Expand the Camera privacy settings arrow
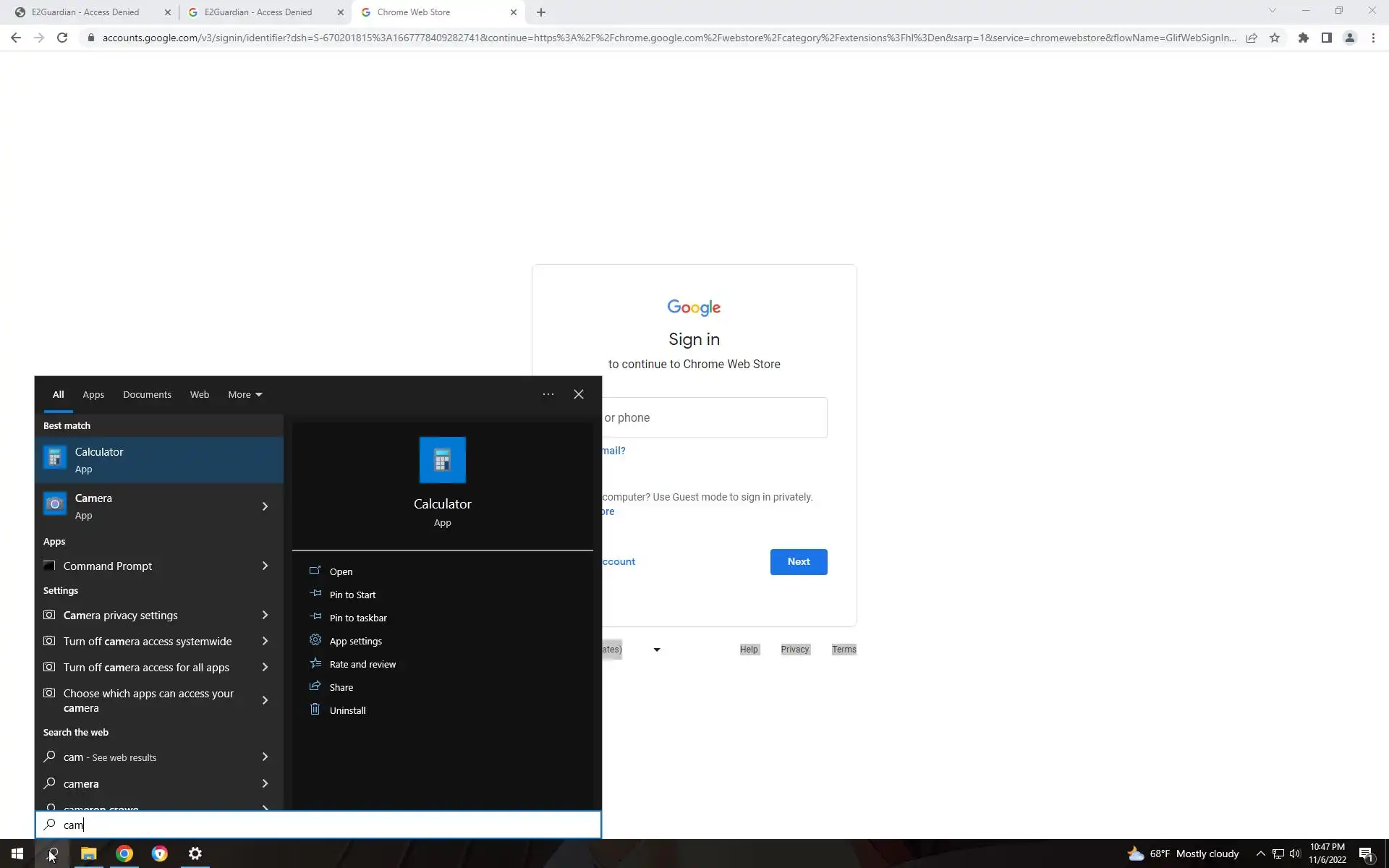This screenshot has height=868, width=1389. coord(265,615)
